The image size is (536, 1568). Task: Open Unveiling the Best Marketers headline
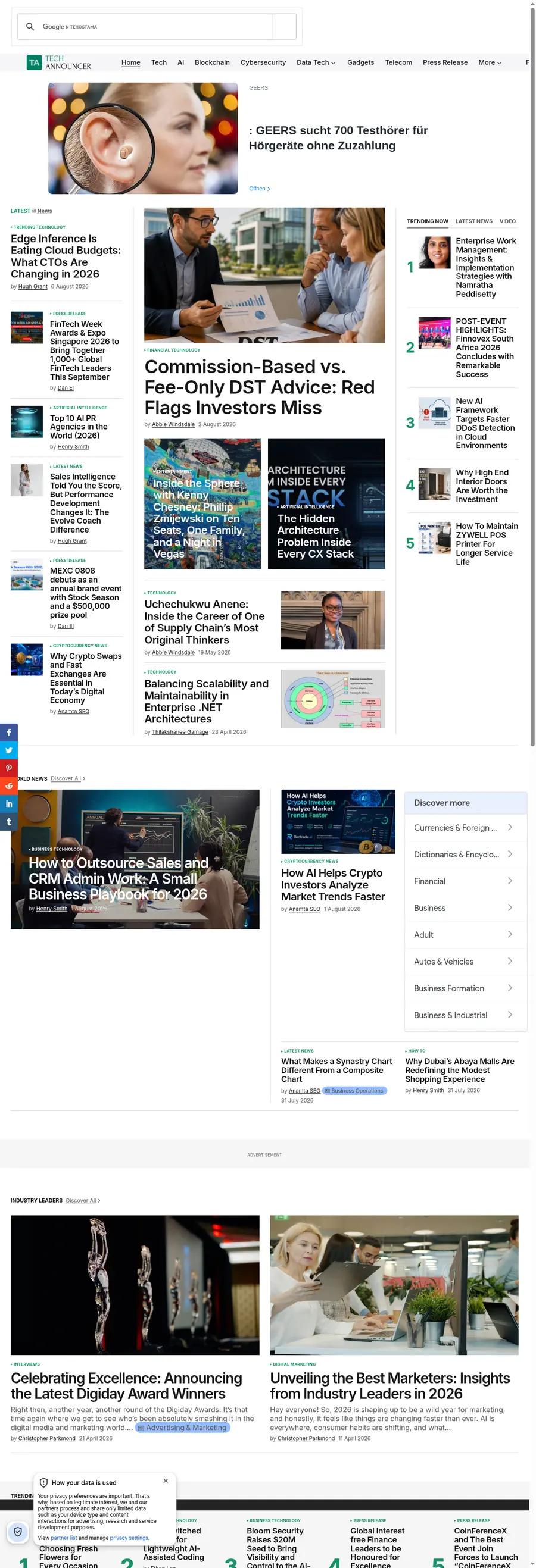(390, 1386)
